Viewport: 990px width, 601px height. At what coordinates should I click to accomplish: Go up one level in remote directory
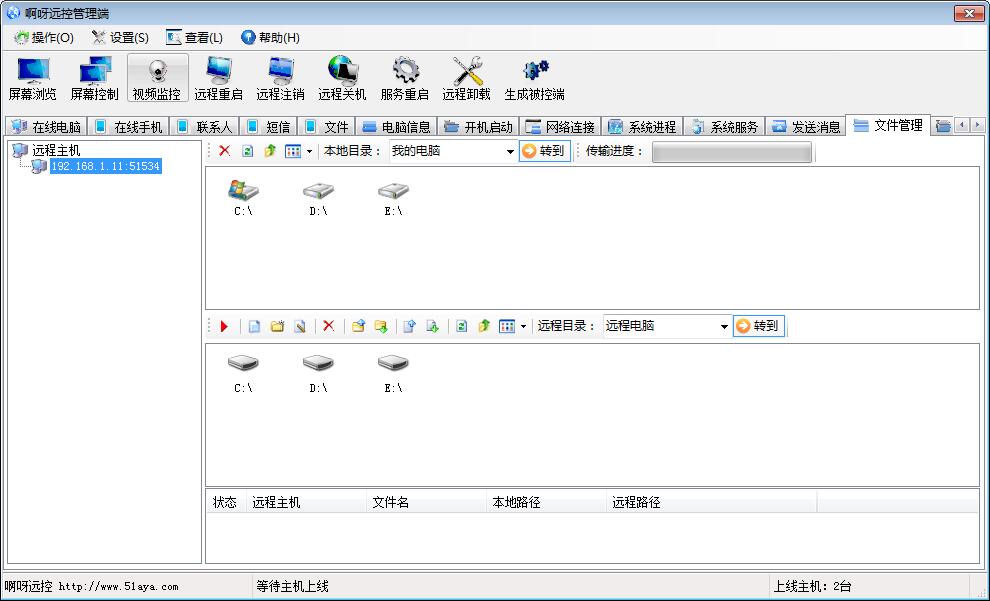pyautogui.click(x=484, y=326)
